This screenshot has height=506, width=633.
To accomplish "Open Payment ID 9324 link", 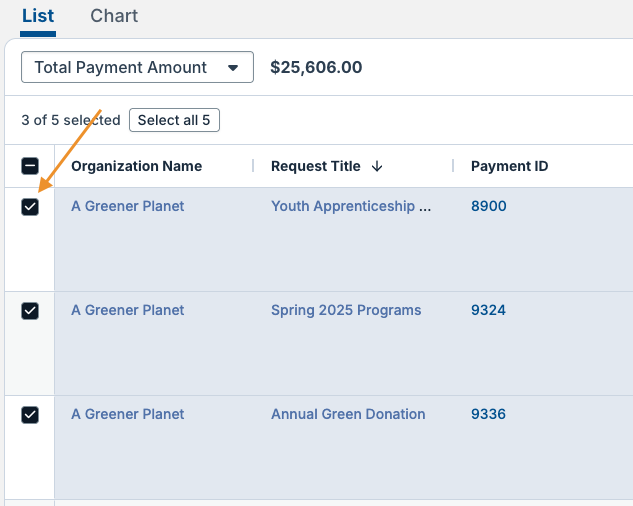I will pyautogui.click(x=489, y=310).
